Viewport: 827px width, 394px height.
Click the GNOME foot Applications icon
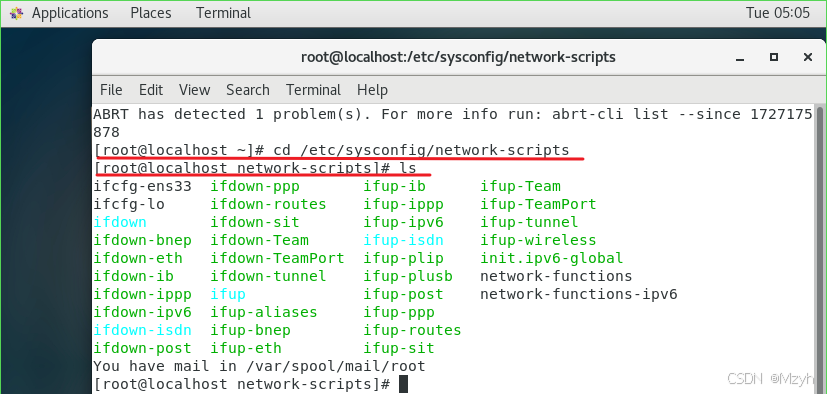[x=17, y=13]
